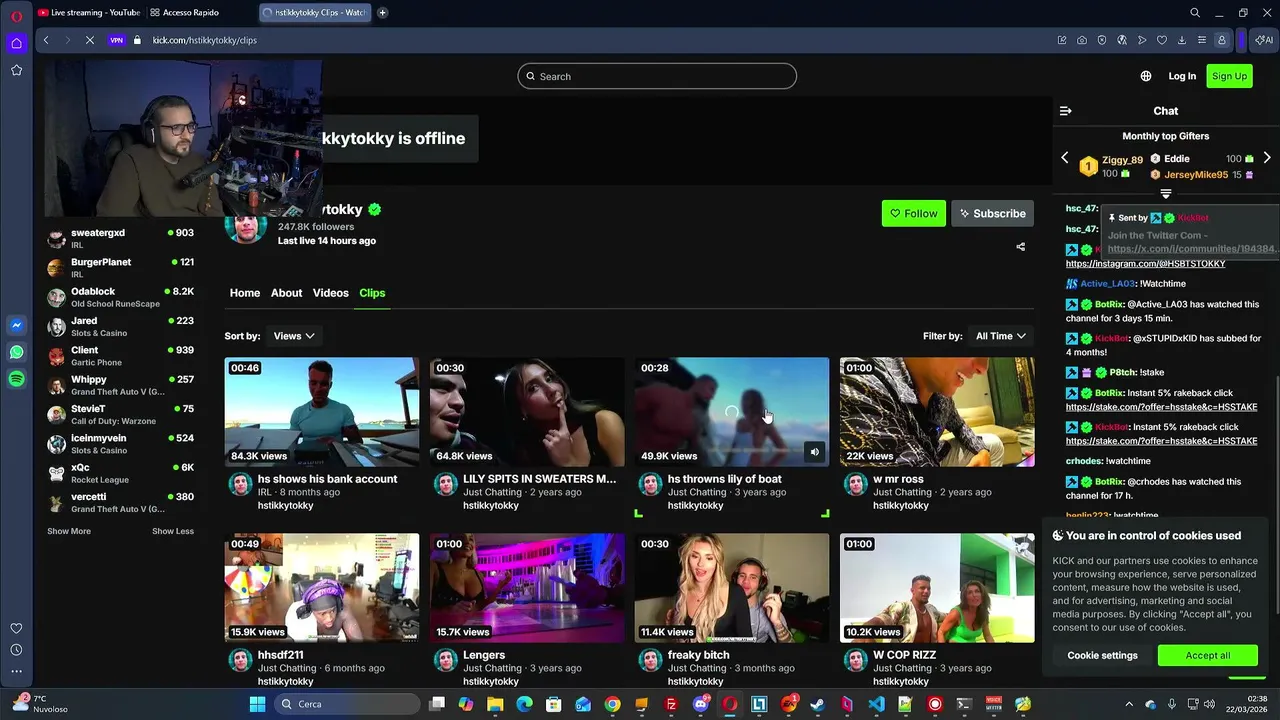Screen dimensions: 1280x720
Task: Click Show Less recommended channels
Action: click(x=173, y=531)
